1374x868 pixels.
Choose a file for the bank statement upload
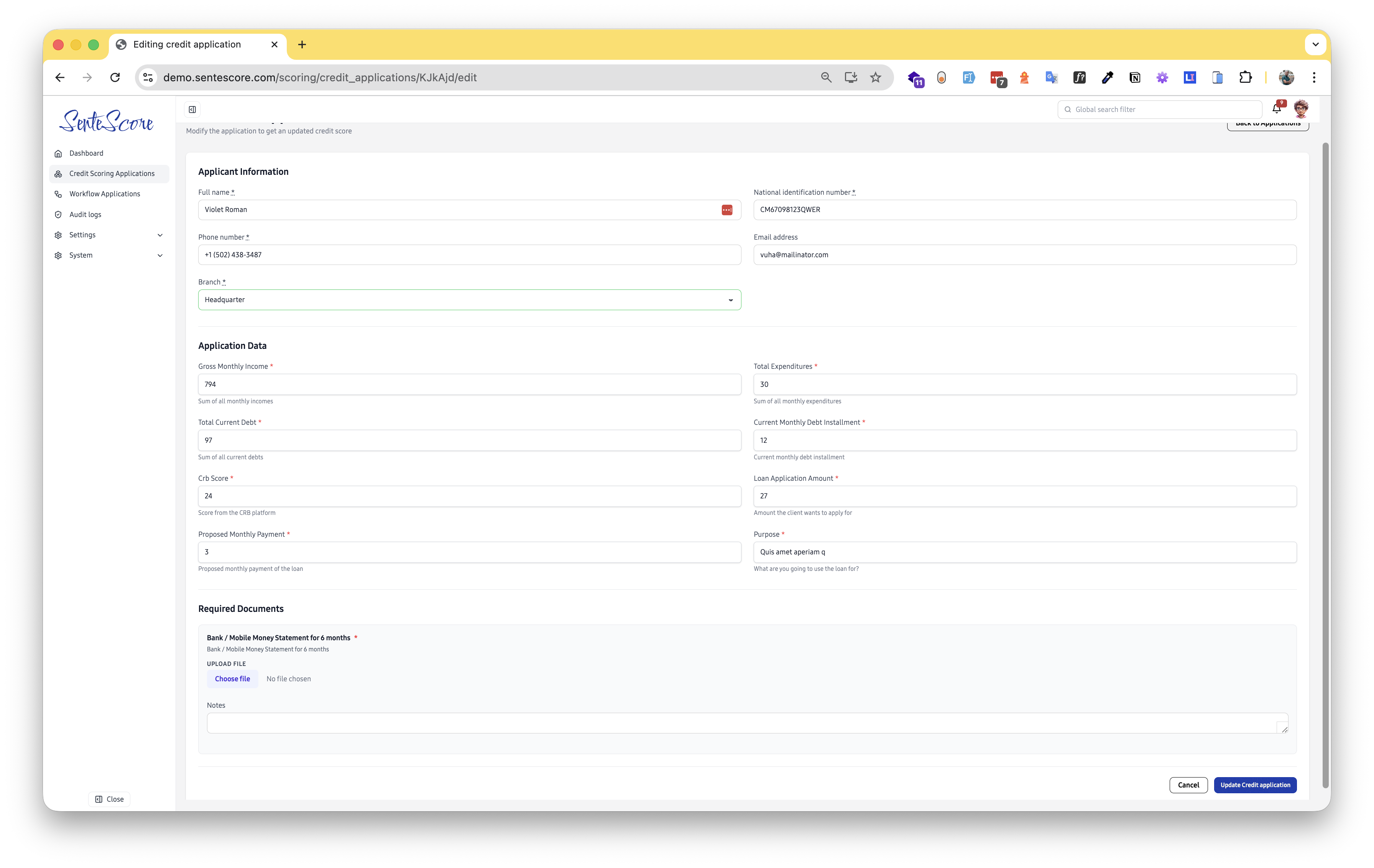pyautogui.click(x=232, y=679)
